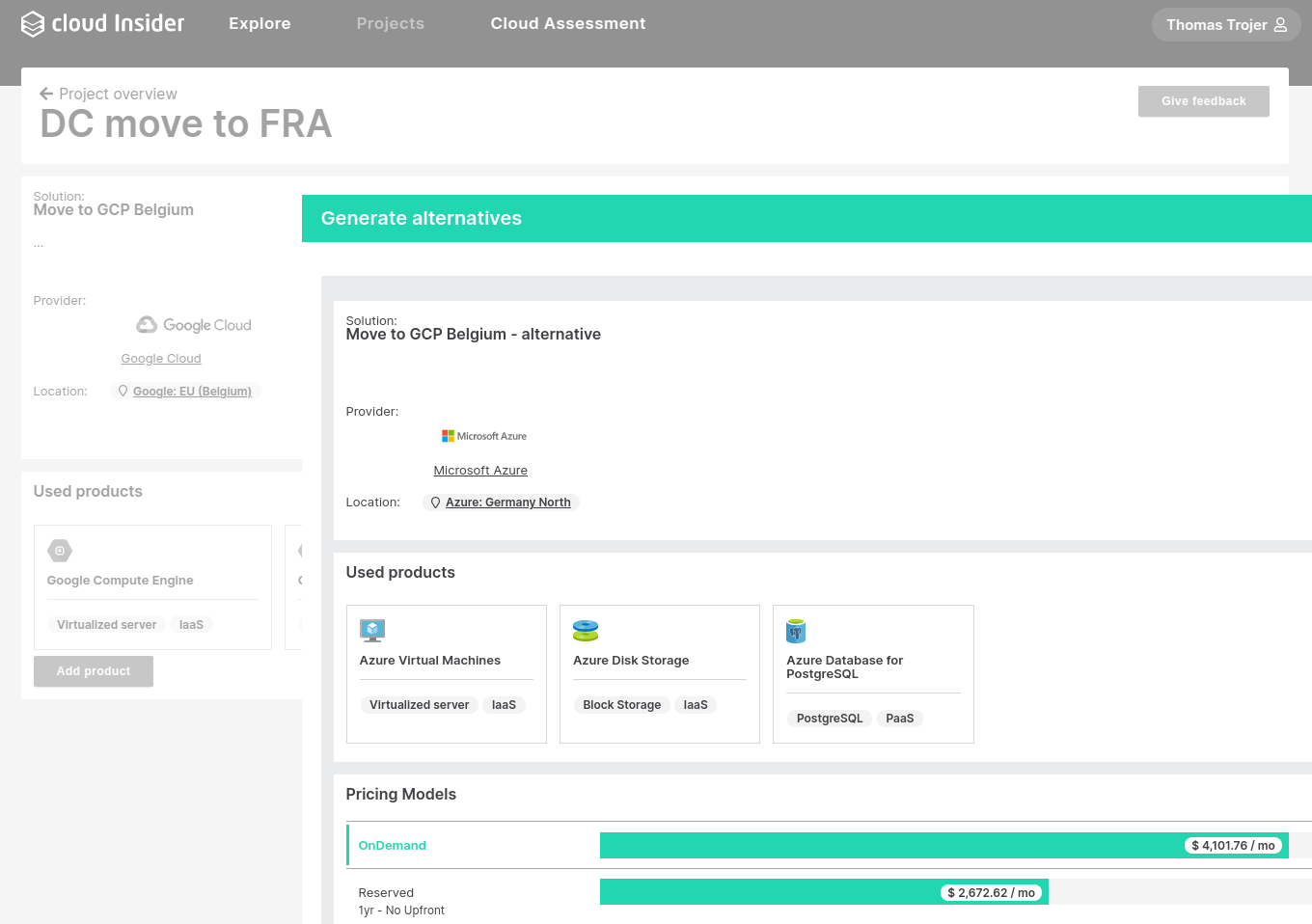Open the Azure Database for PostgreSQL card
Viewport: 1312px width, 924px height.
[x=873, y=674]
